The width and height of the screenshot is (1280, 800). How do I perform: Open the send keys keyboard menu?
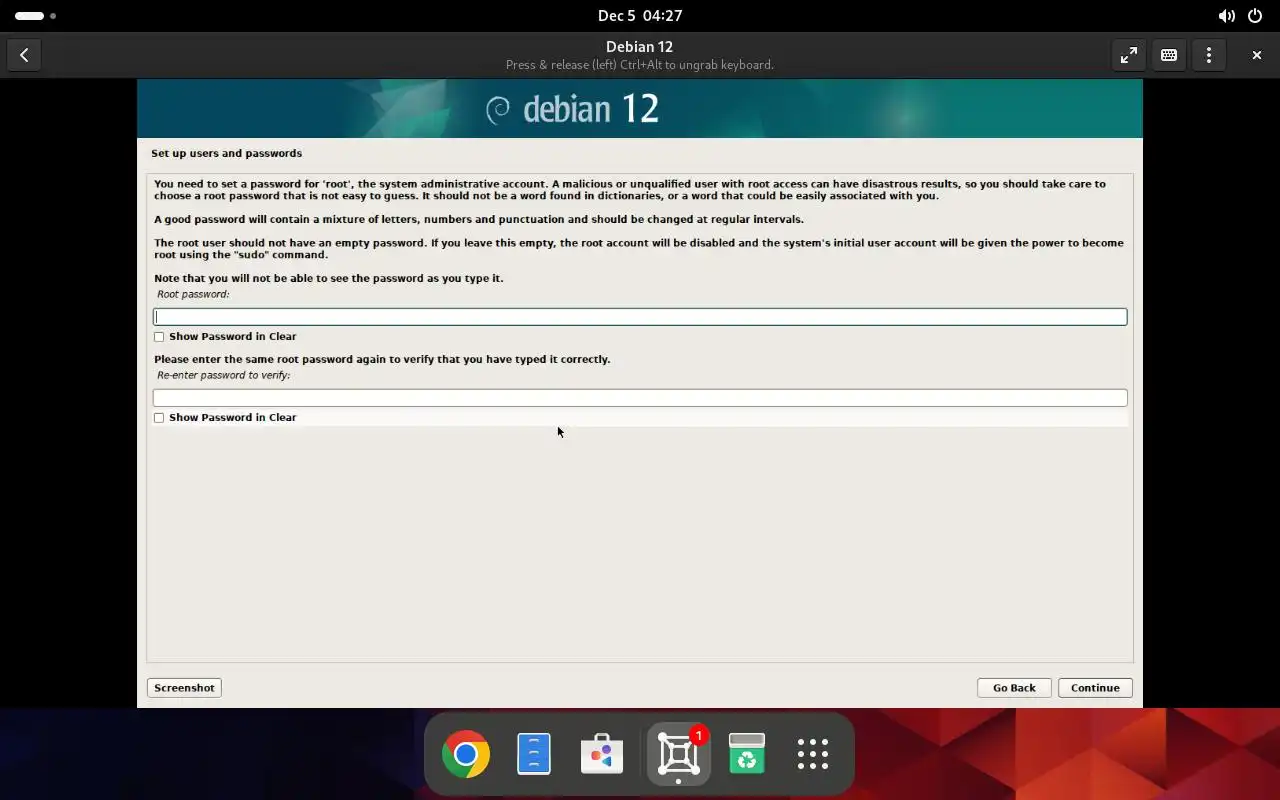(1169, 55)
